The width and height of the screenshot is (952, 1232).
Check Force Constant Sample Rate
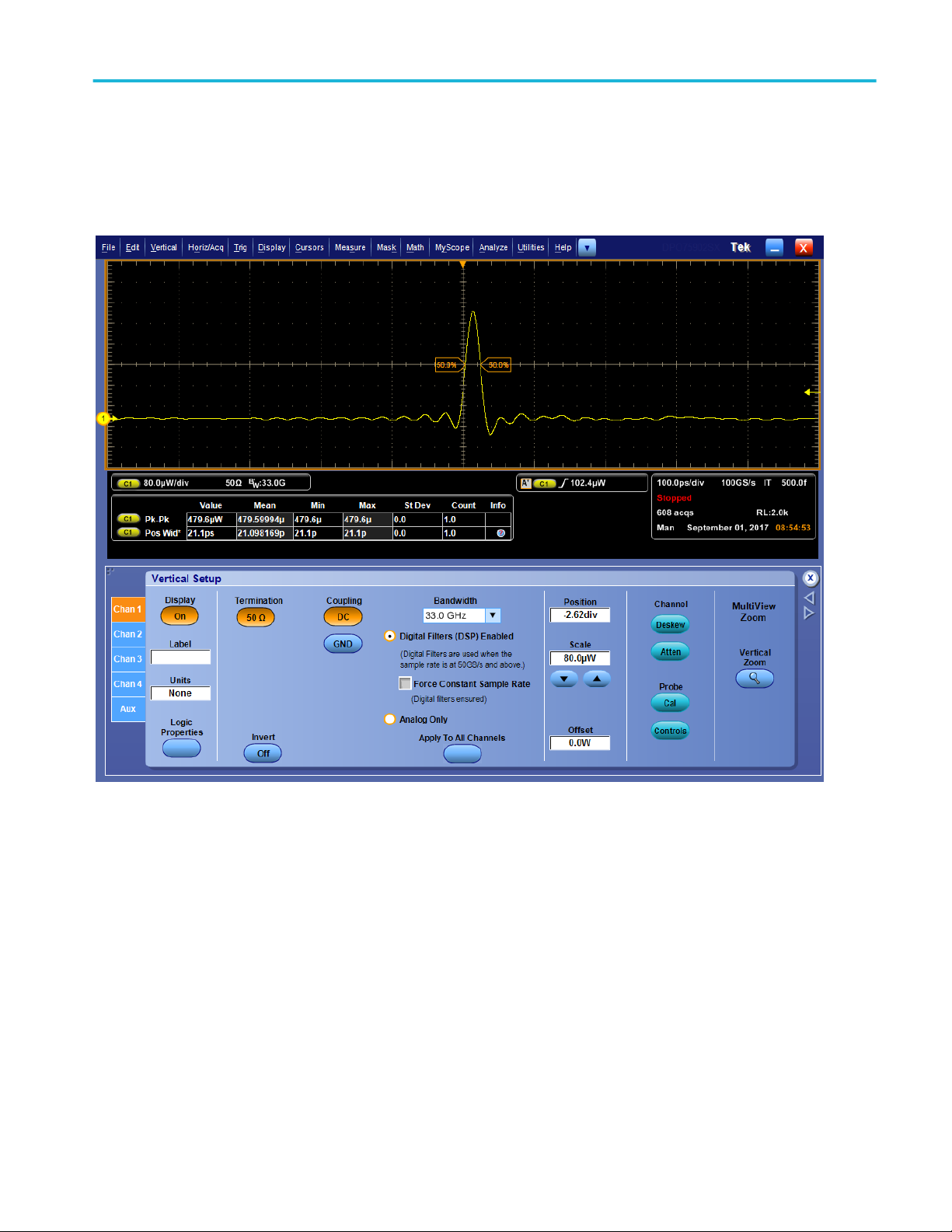tap(405, 684)
